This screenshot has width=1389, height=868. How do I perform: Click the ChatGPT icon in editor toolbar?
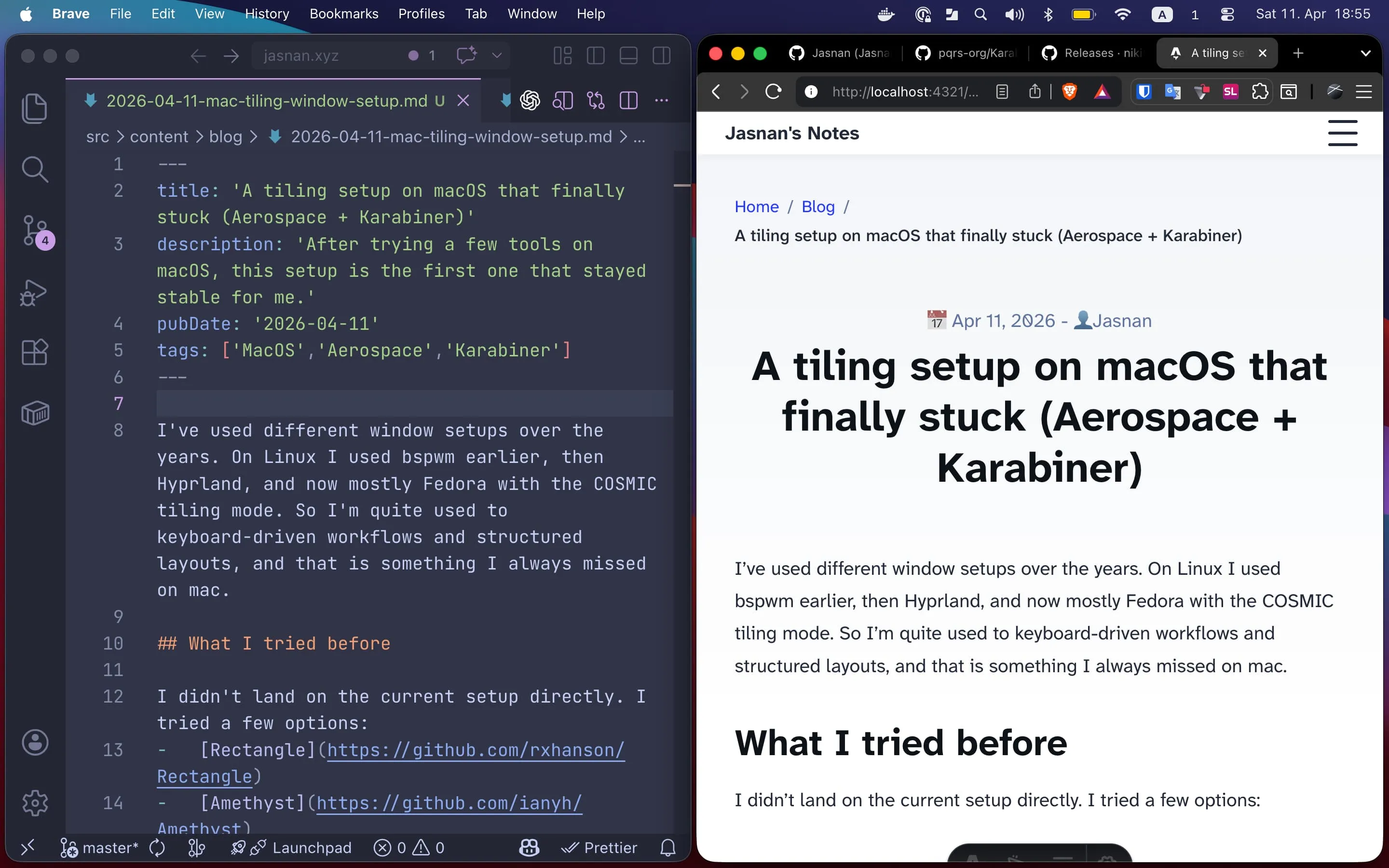530,100
